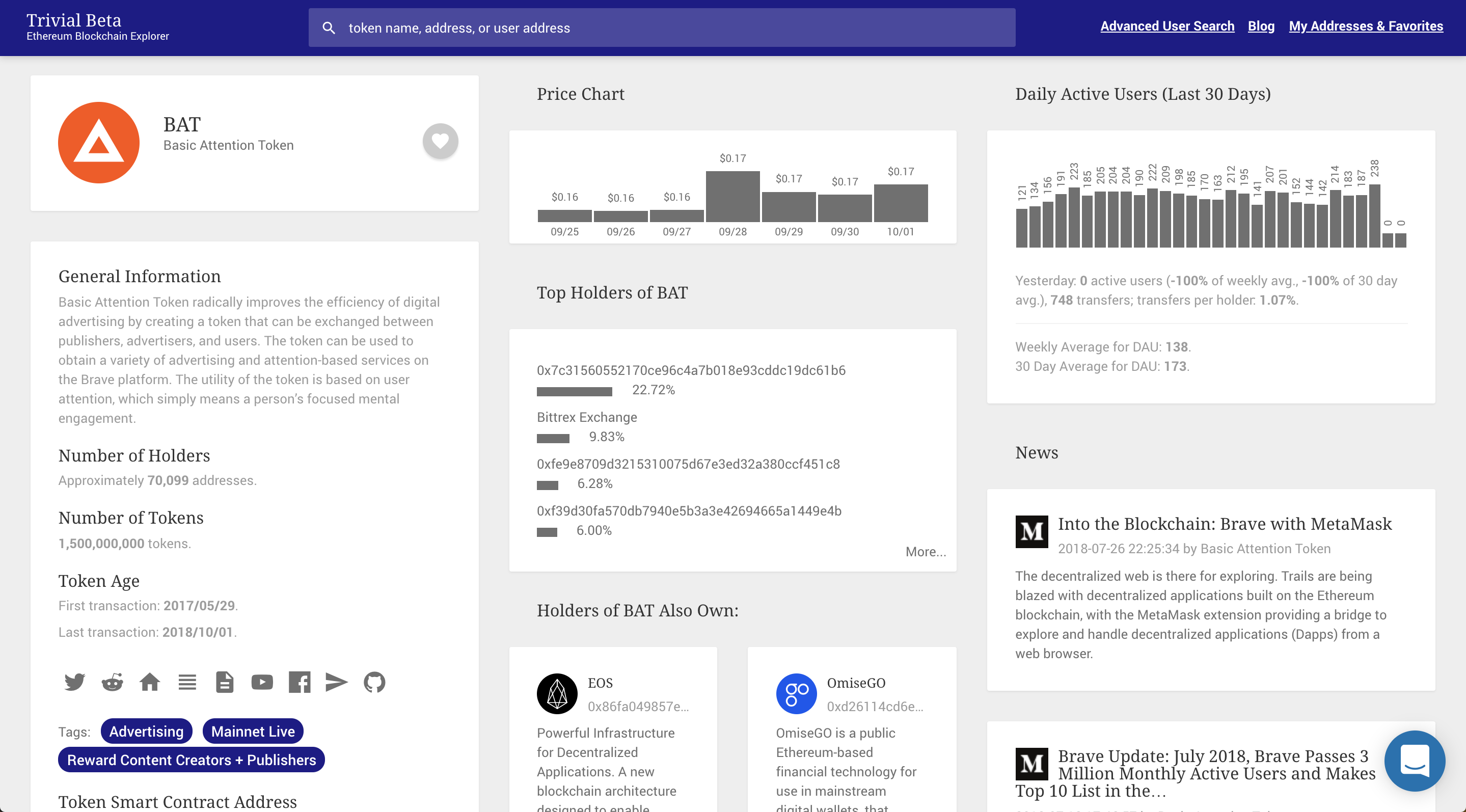Image resolution: width=1466 pixels, height=812 pixels.
Task: Open the YouTube channel icon
Action: click(x=262, y=681)
